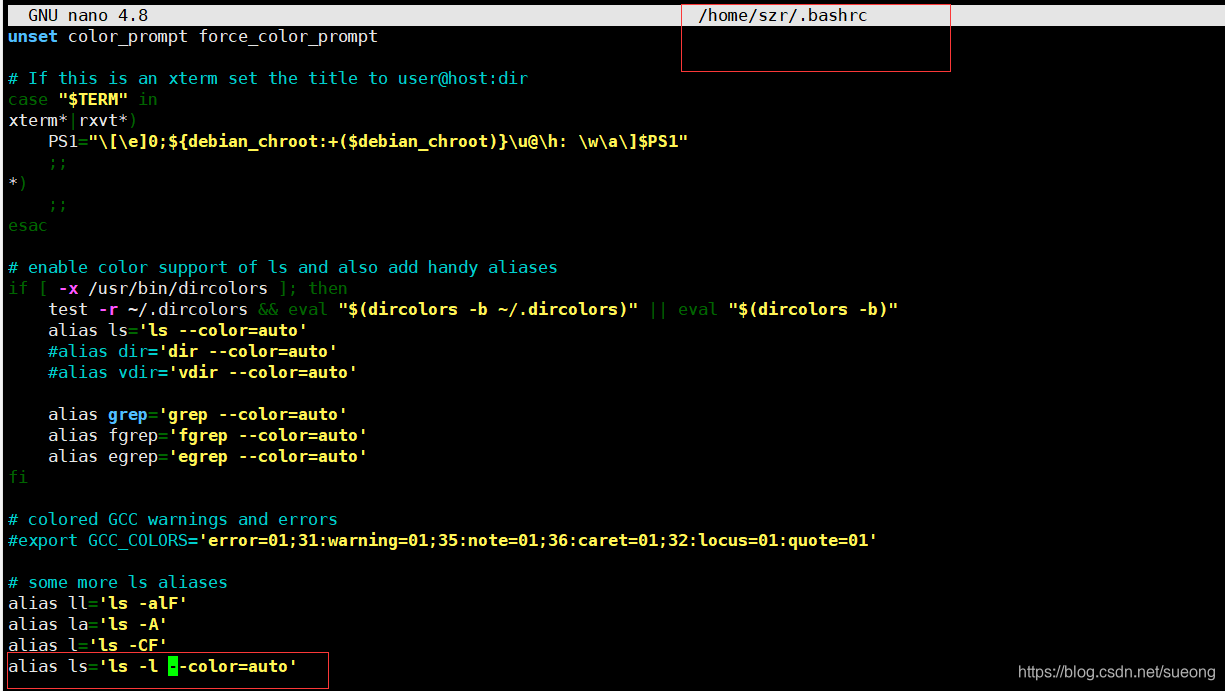Click the 'fi' keyword line
The height and width of the screenshot is (691, 1225).
[x=18, y=477]
